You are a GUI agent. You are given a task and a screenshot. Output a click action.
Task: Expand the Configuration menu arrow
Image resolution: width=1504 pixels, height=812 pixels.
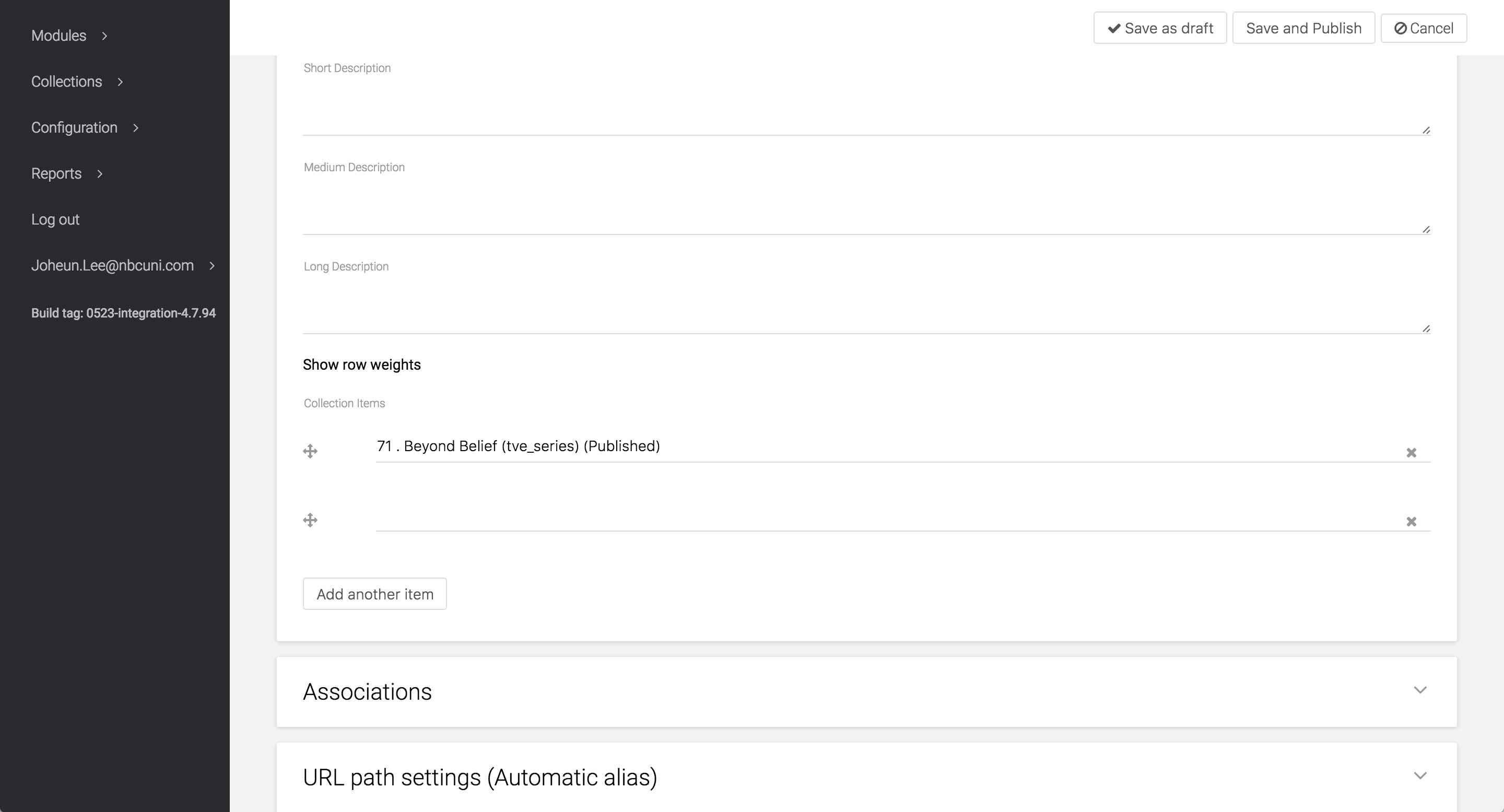[135, 128]
